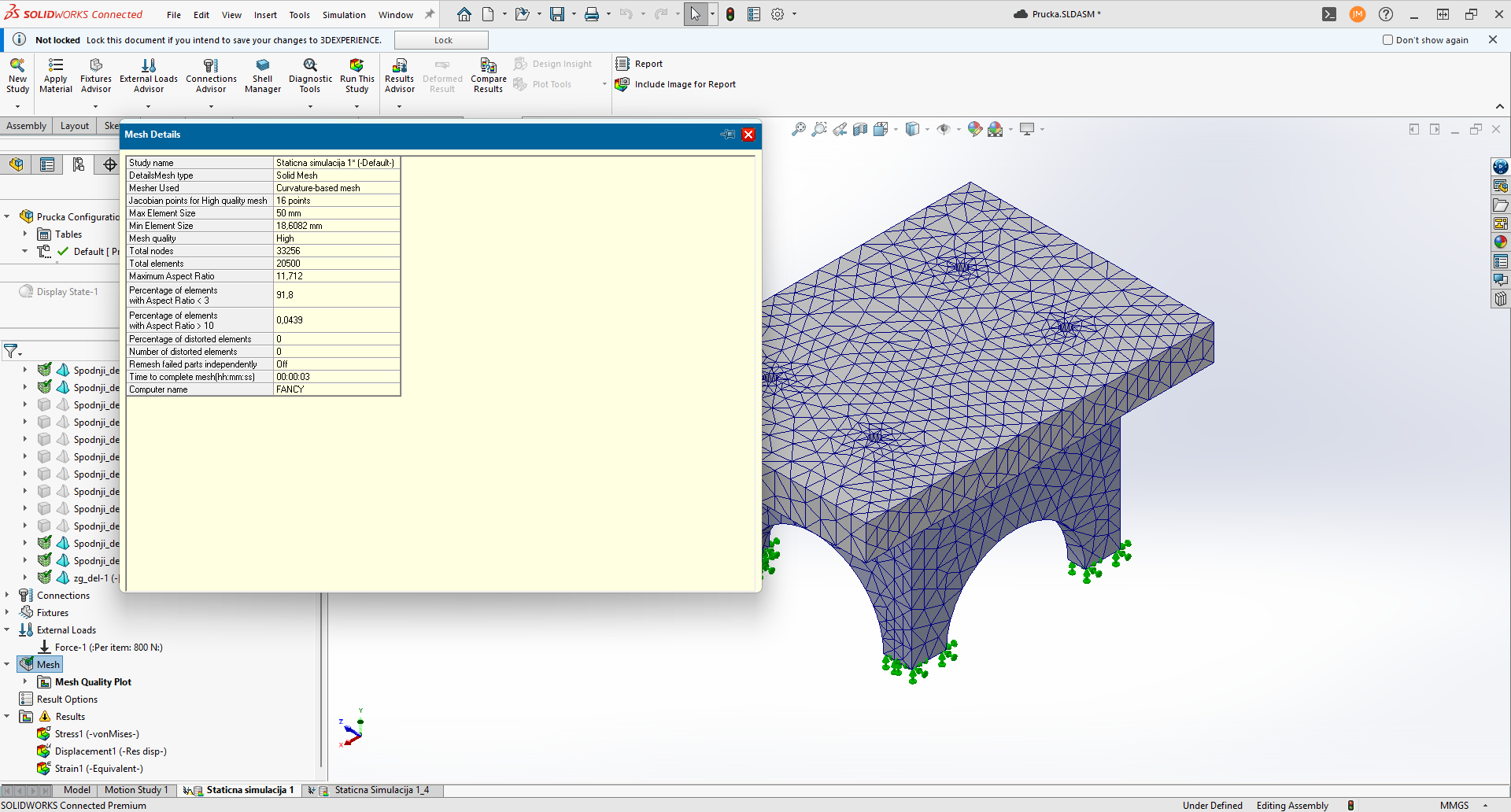Click the Report icon
The height and width of the screenshot is (812, 1511).
[x=640, y=64]
